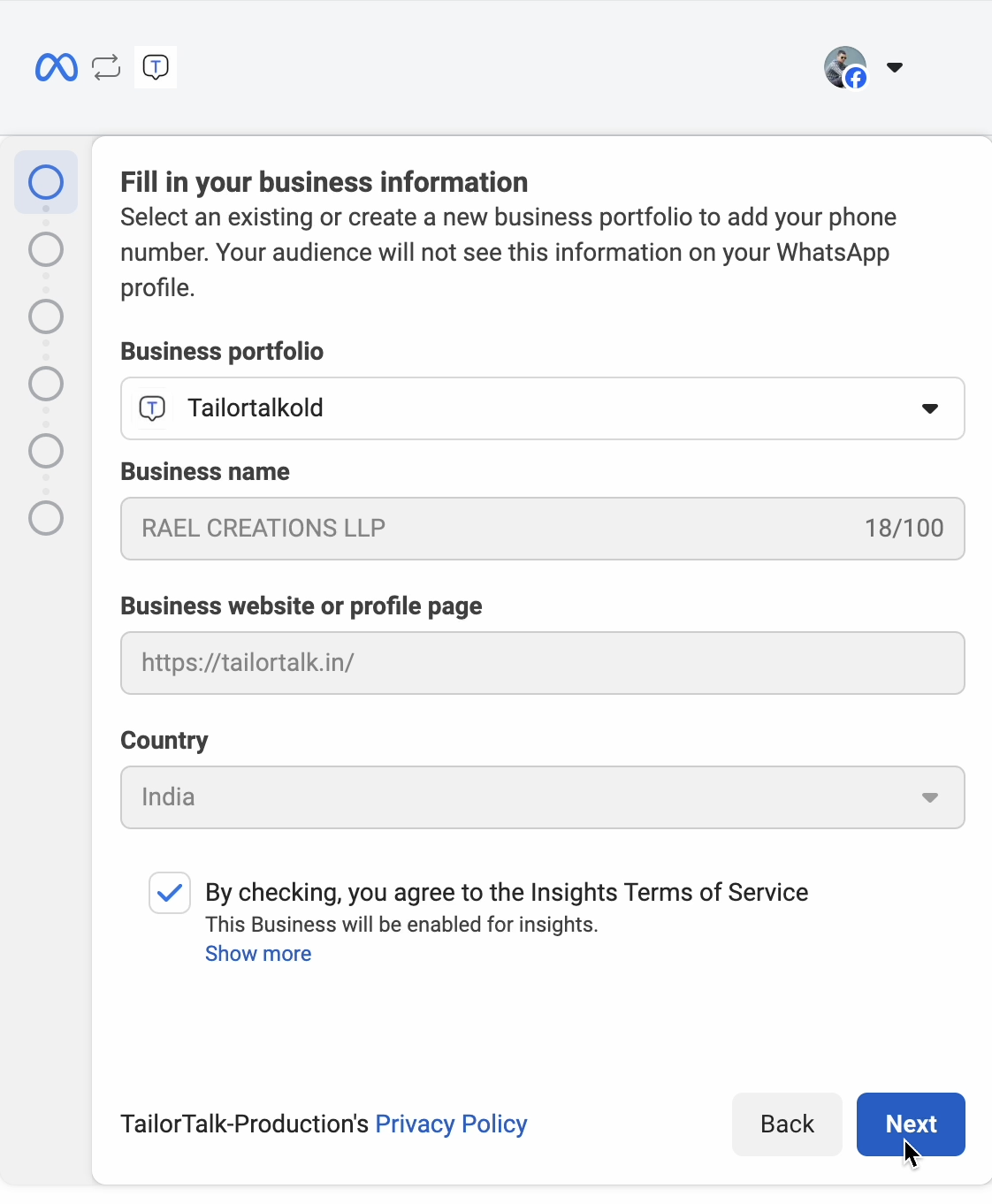The height and width of the screenshot is (1204, 992).
Task: Open the Country dropdown showing India
Action: click(543, 797)
